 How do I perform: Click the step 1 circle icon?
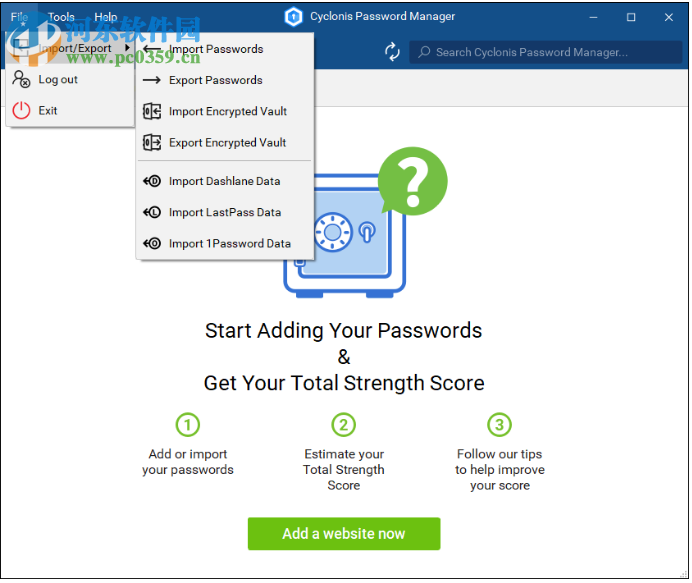pyautogui.click(x=188, y=425)
